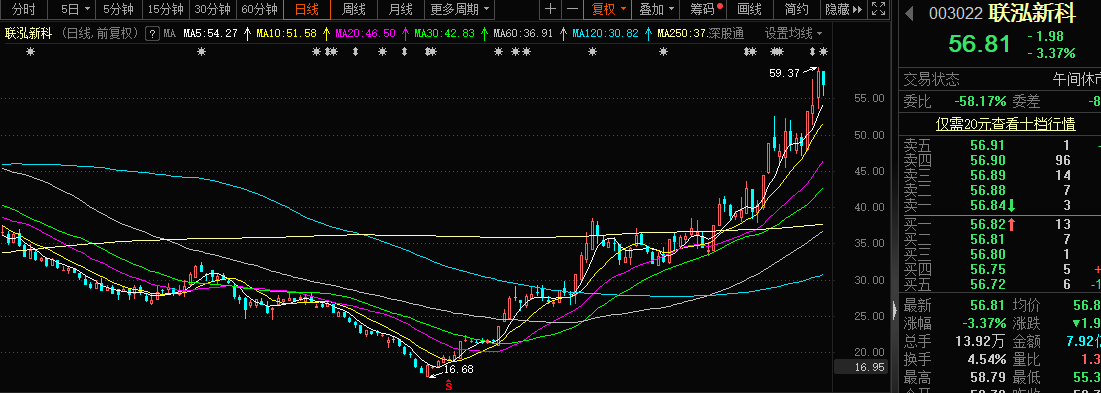Viewport: 1101px width, 393px height.
Task: Click the MA5 white moving average value
Action: coord(210,34)
